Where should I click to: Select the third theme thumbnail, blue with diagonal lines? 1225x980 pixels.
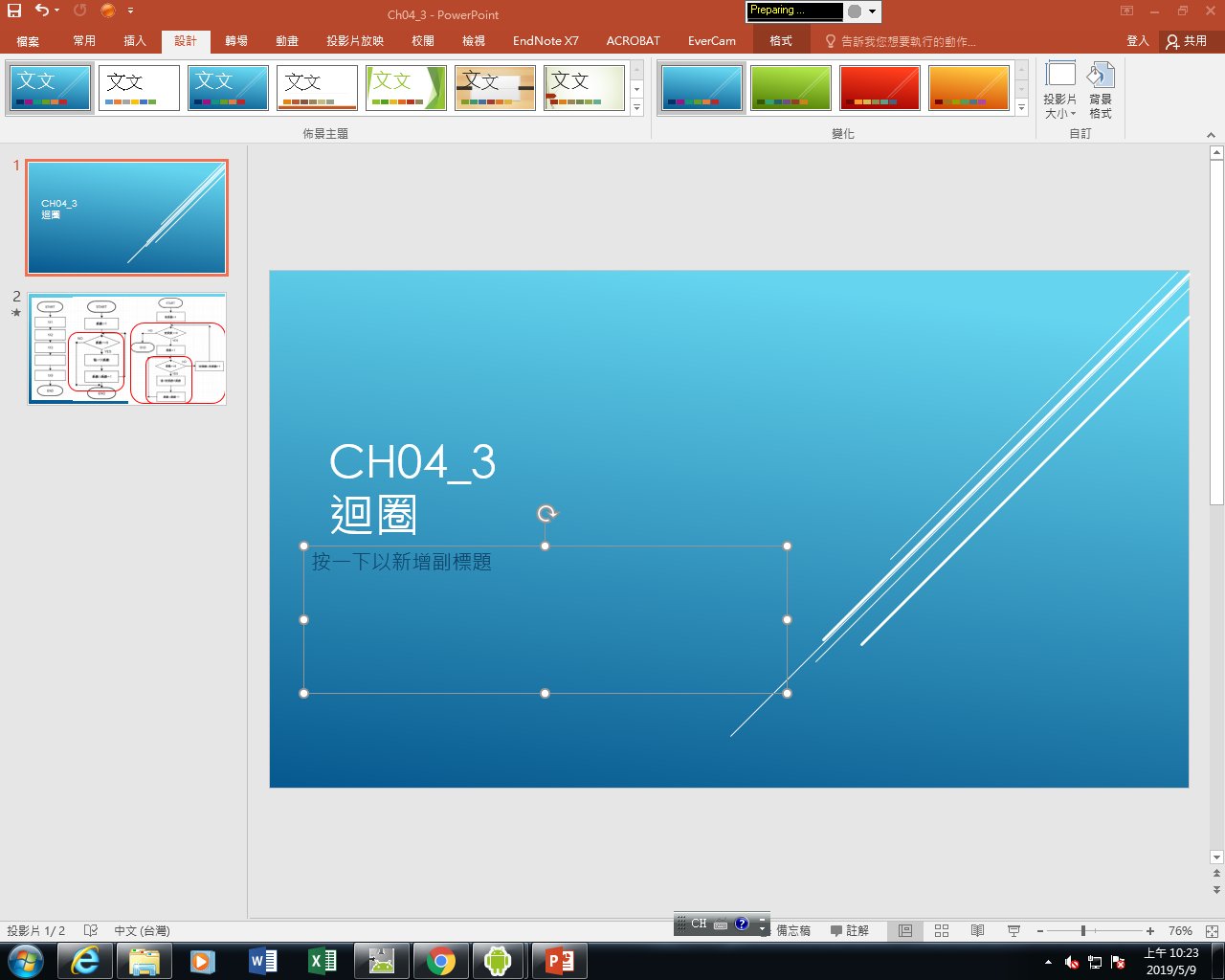pyautogui.click(x=228, y=88)
